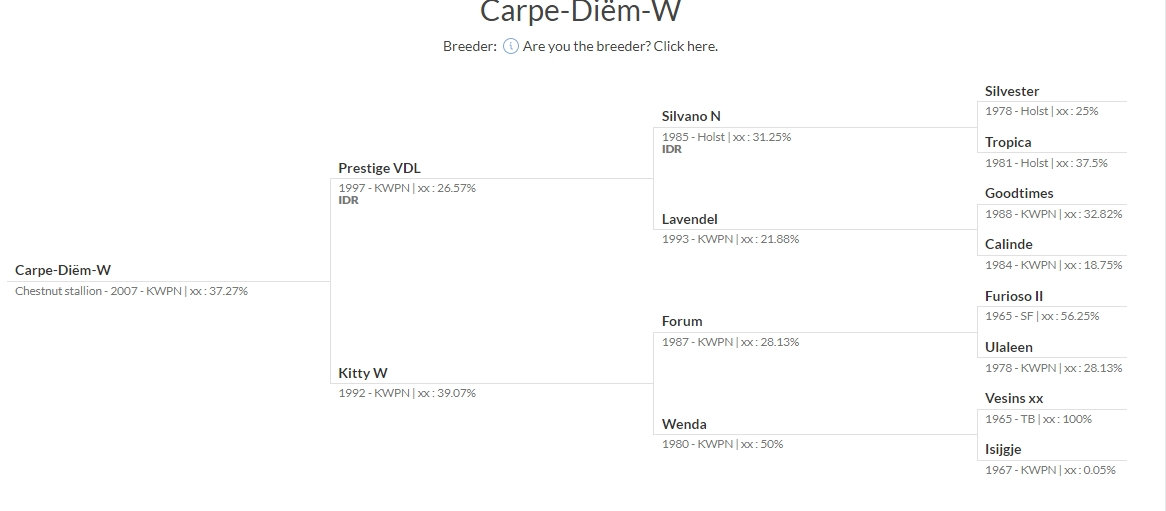The width and height of the screenshot is (1166, 511).
Task: Select Silvester in the pedigree
Action: pos(1012,91)
